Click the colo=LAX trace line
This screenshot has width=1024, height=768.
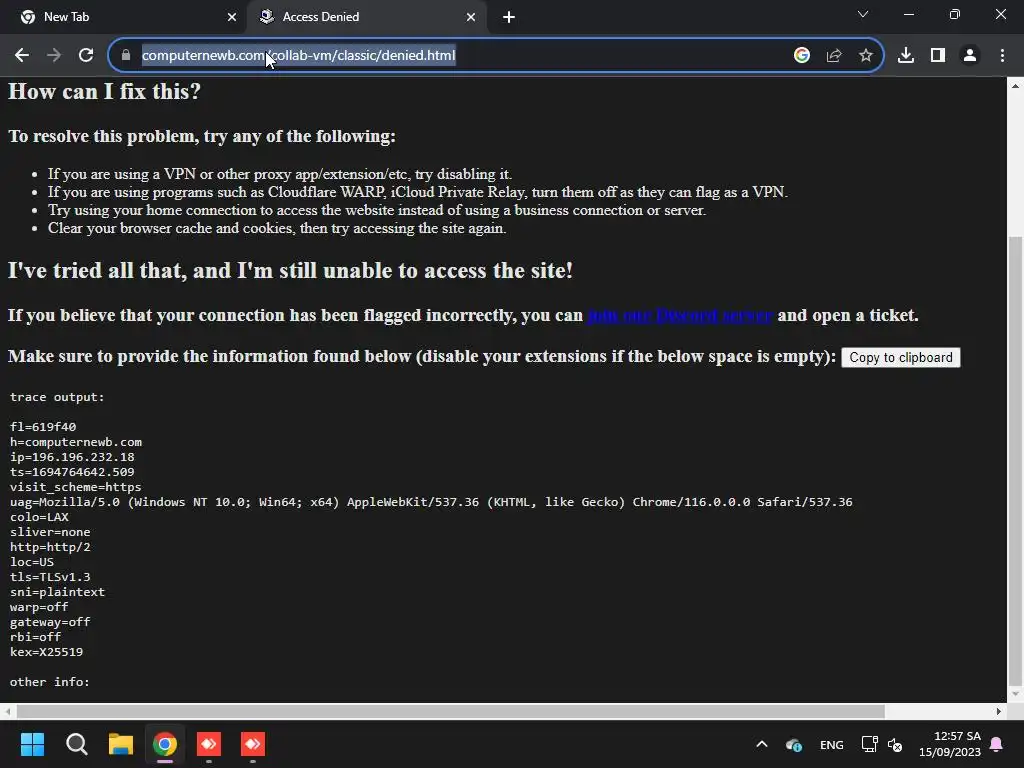(x=39, y=517)
